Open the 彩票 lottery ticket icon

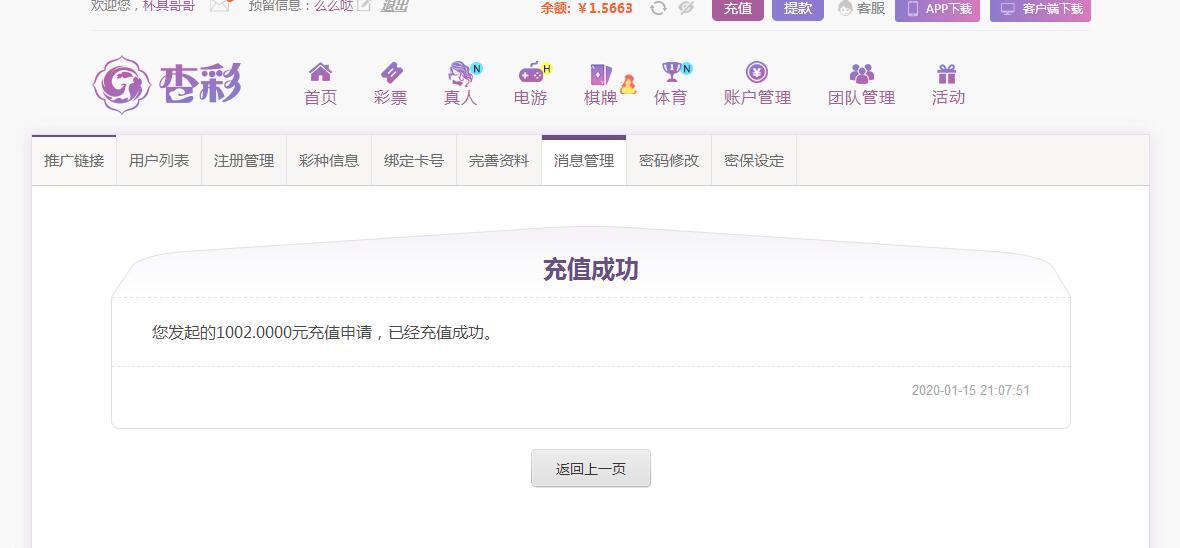391,73
